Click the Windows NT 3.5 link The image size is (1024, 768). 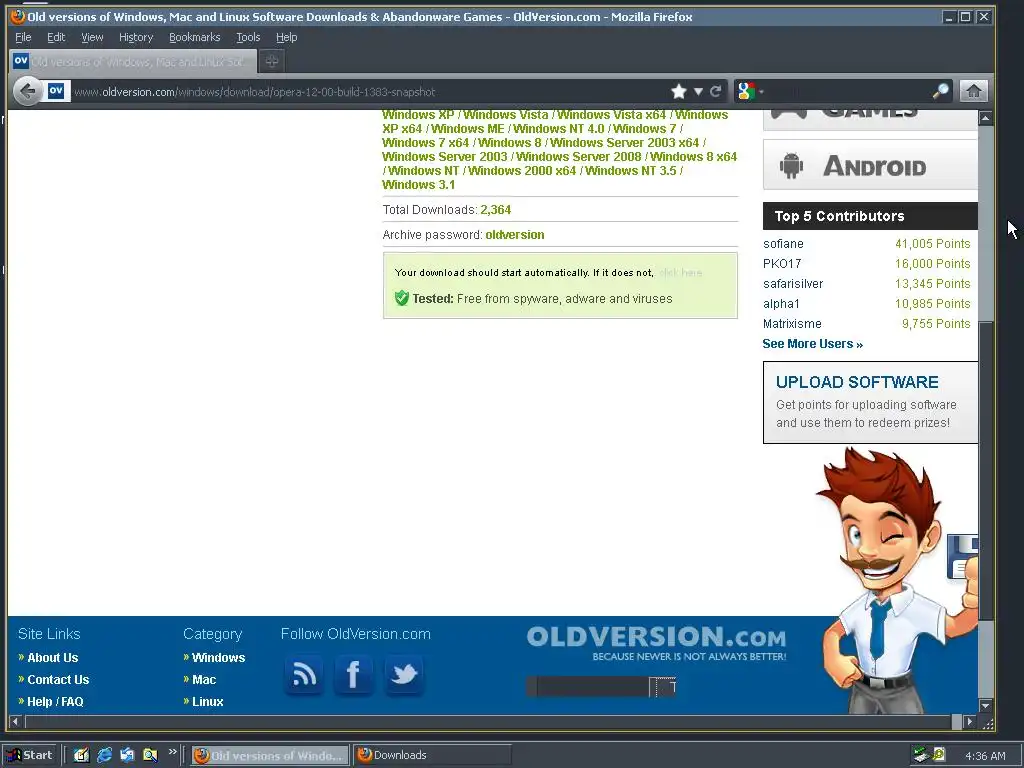point(630,170)
